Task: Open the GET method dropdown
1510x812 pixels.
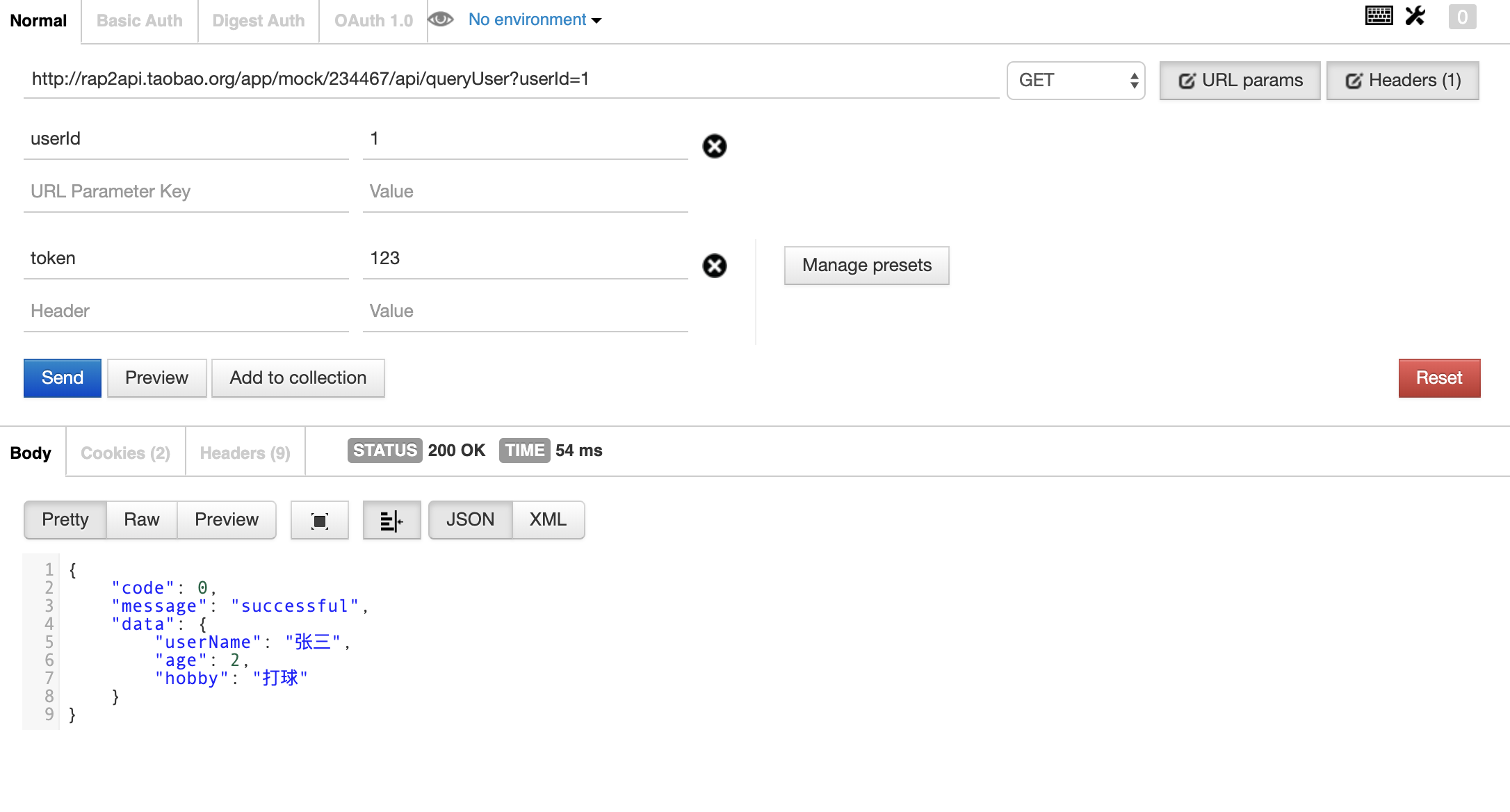Action: coord(1076,81)
